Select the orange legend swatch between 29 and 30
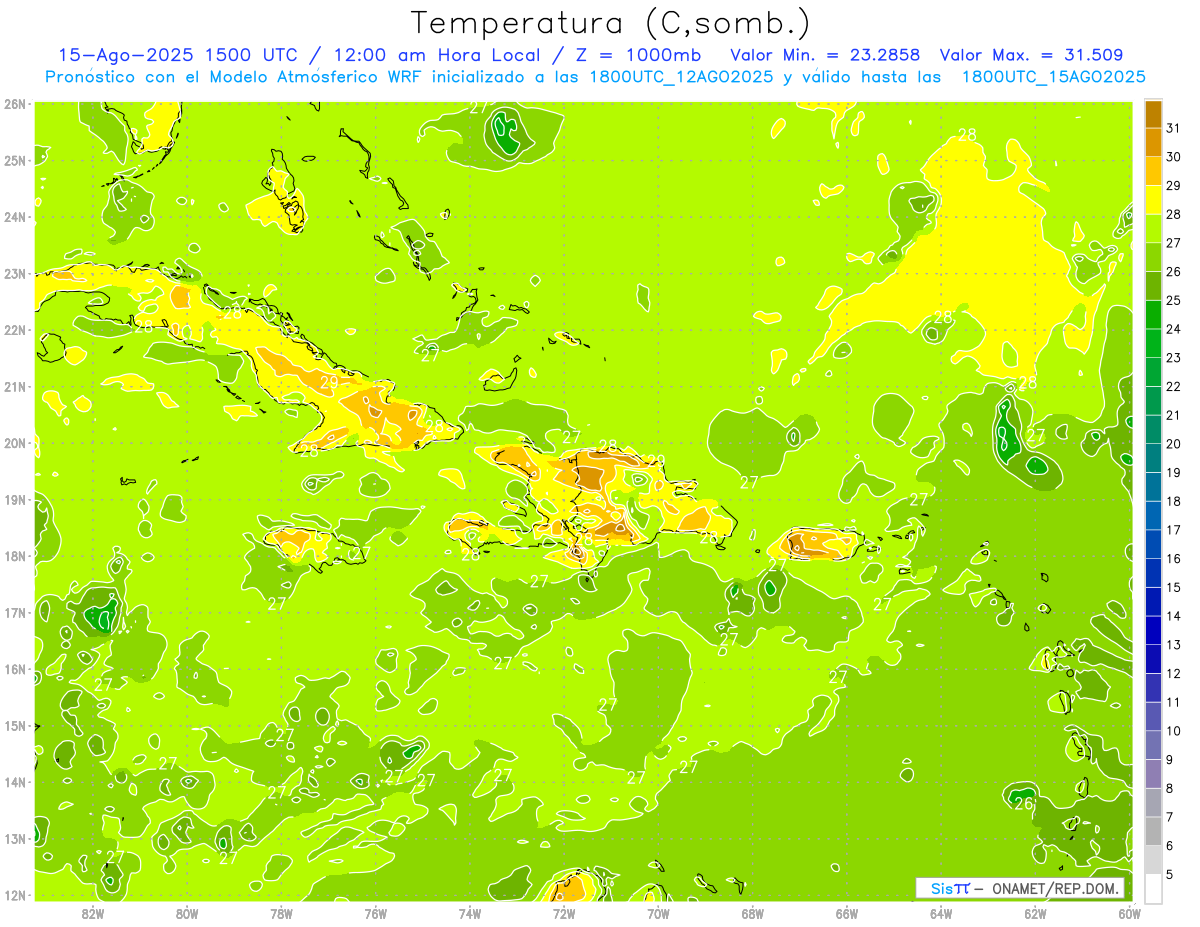The height and width of the screenshot is (927, 1200). coord(1153,171)
